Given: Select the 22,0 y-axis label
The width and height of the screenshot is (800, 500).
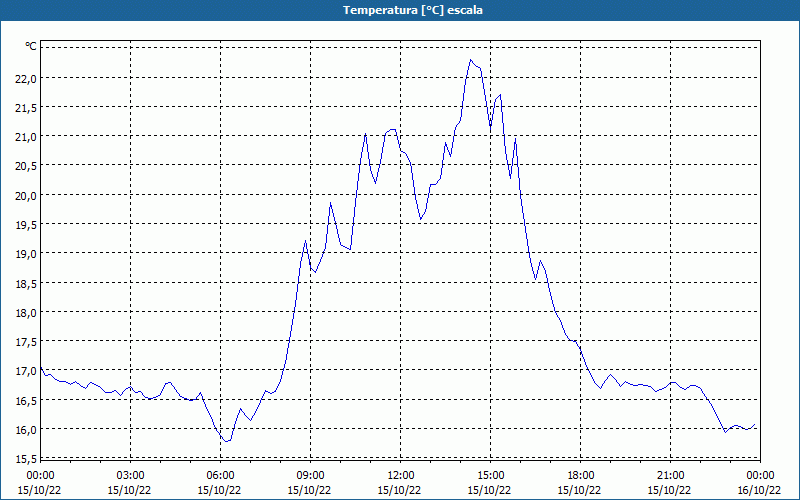Looking at the screenshot, I should click(25, 78).
